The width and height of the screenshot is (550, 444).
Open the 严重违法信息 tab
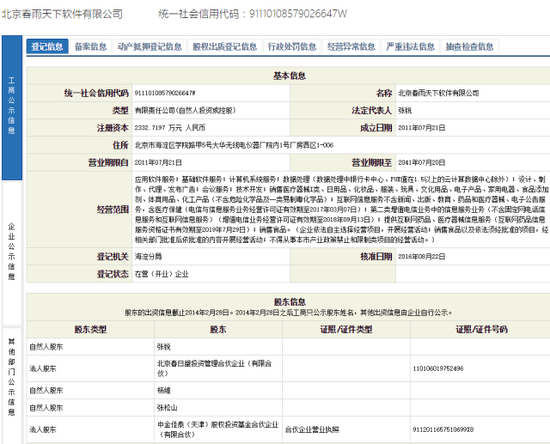coord(410,46)
